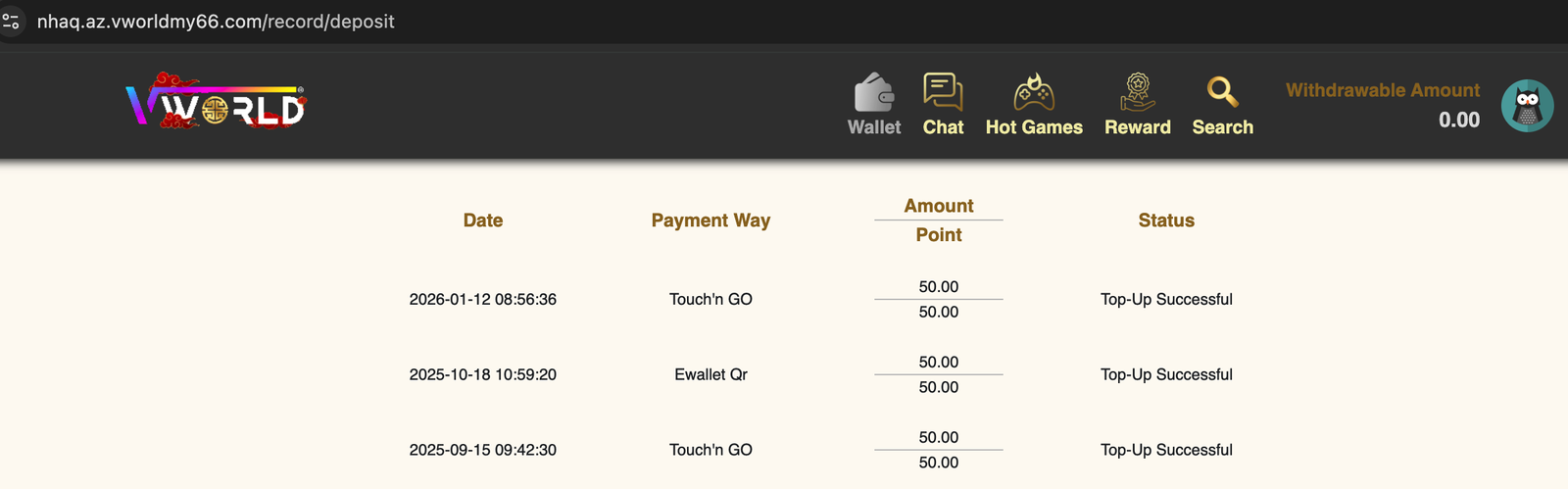
Task: Click the owl profile avatar
Action: [1527, 106]
